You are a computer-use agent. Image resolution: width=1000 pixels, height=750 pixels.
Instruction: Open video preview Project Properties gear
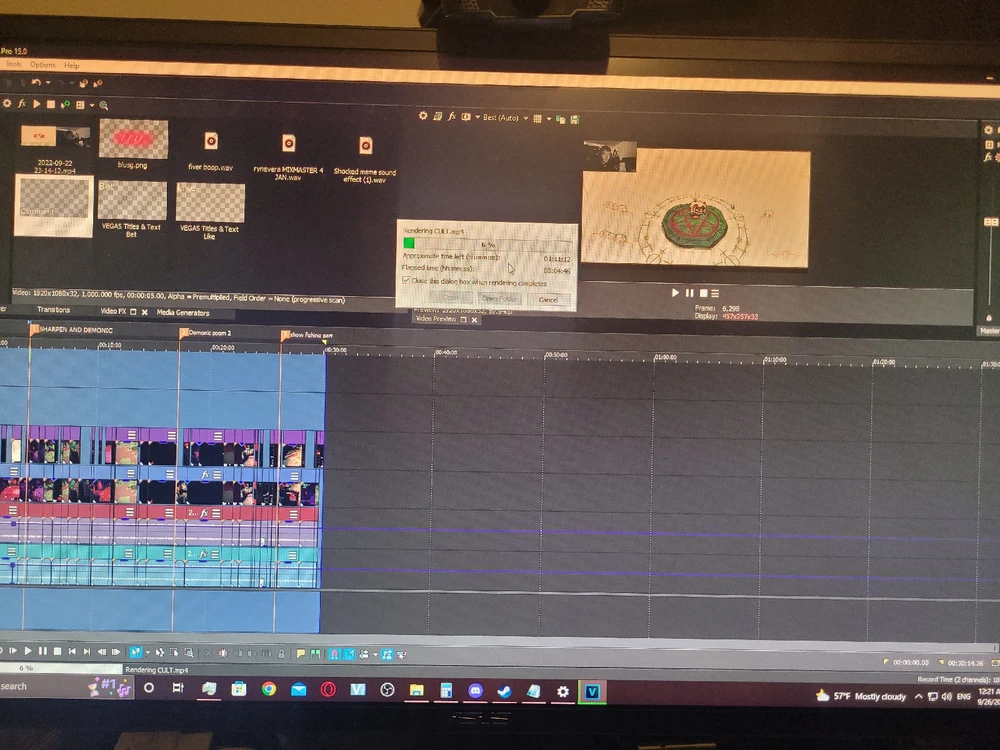point(423,116)
